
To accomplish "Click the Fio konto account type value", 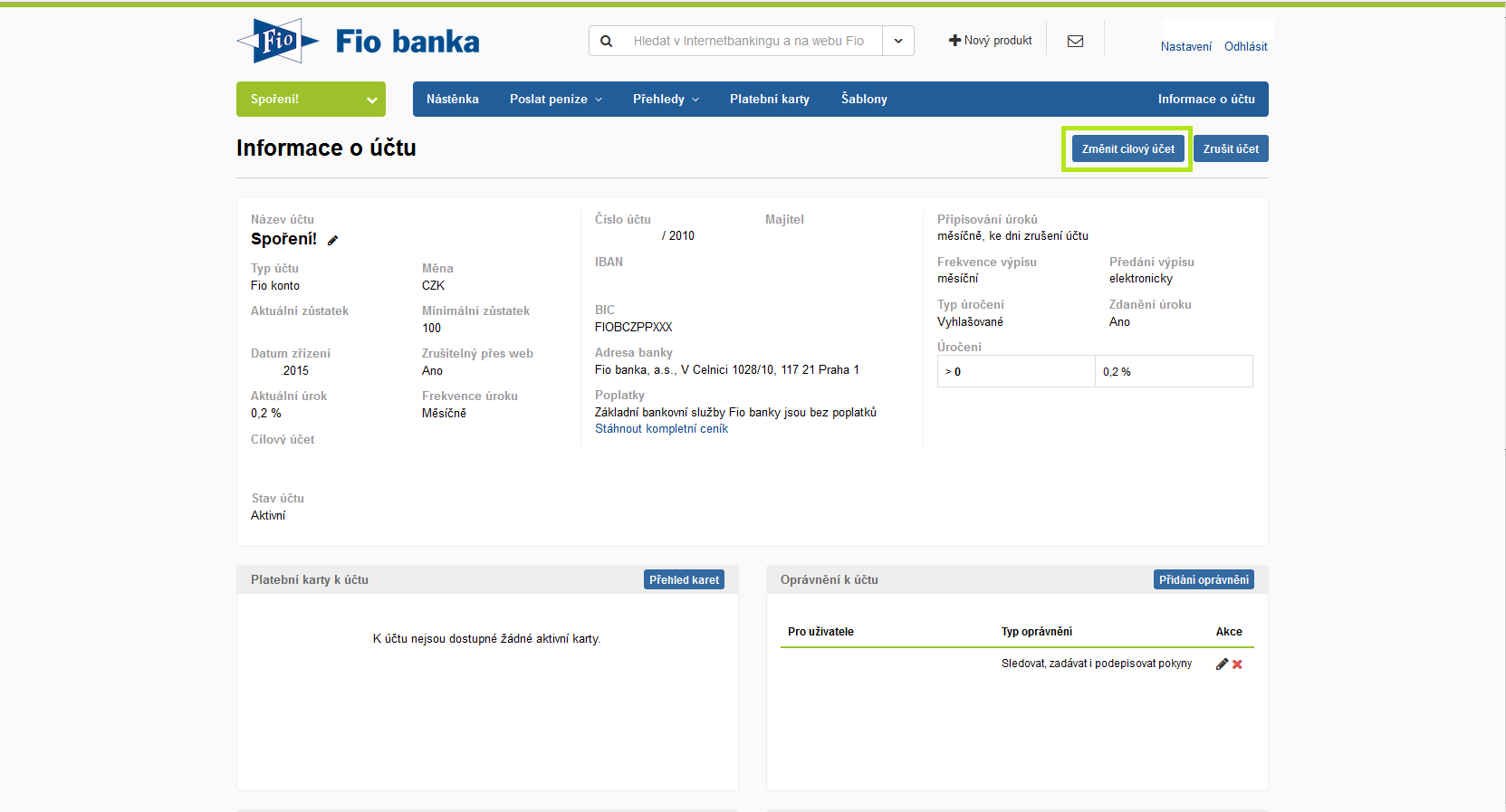I will tap(275, 285).
